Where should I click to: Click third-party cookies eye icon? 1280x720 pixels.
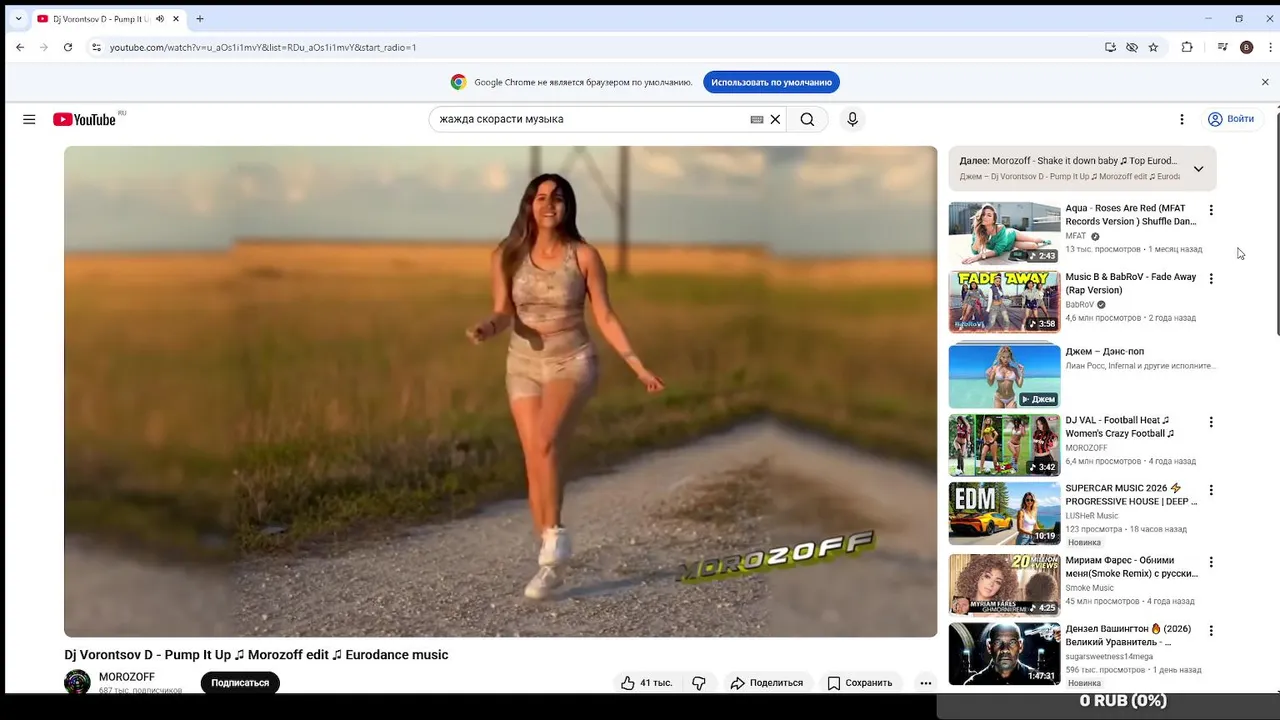[1132, 47]
